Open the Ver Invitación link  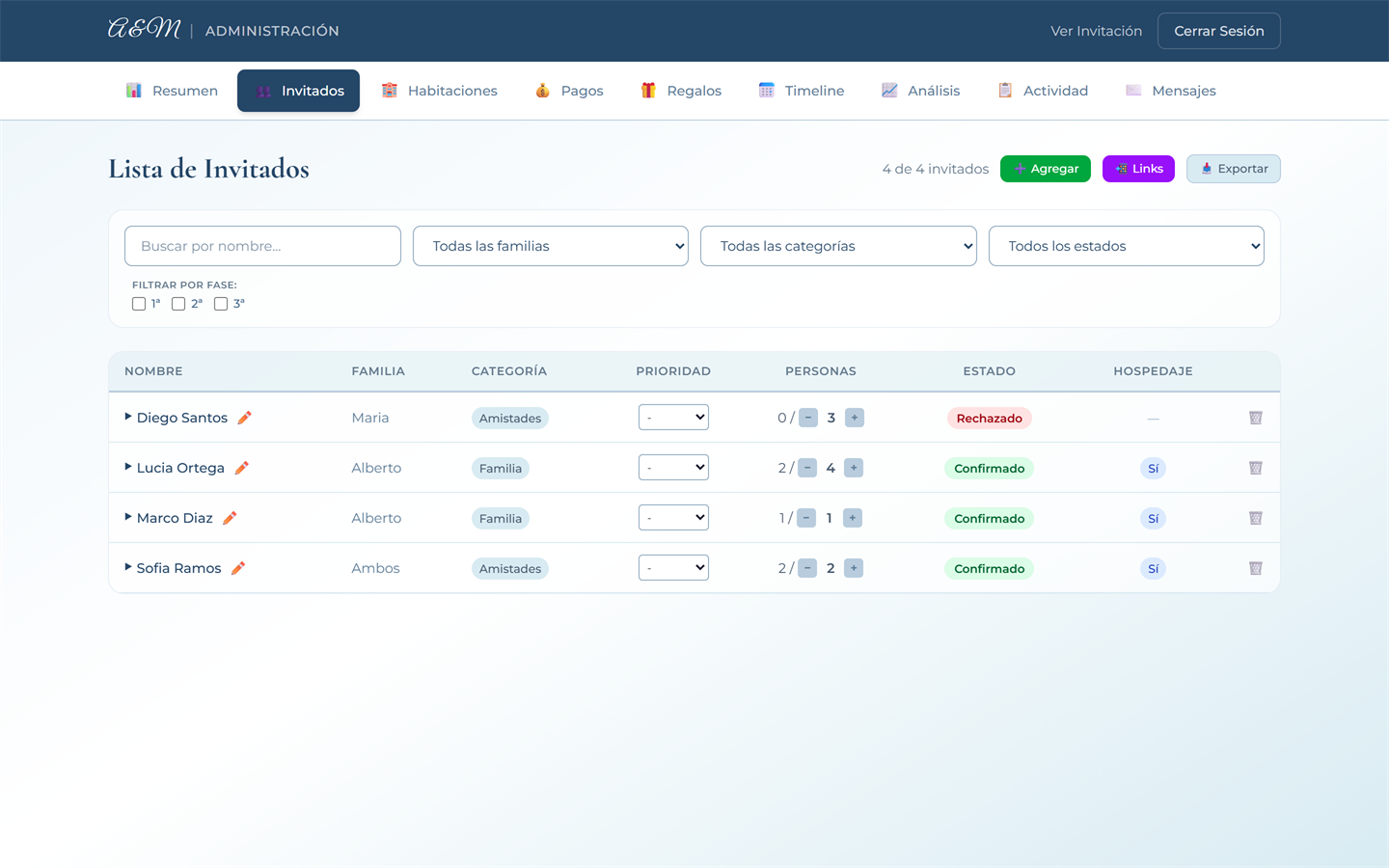tap(1096, 31)
